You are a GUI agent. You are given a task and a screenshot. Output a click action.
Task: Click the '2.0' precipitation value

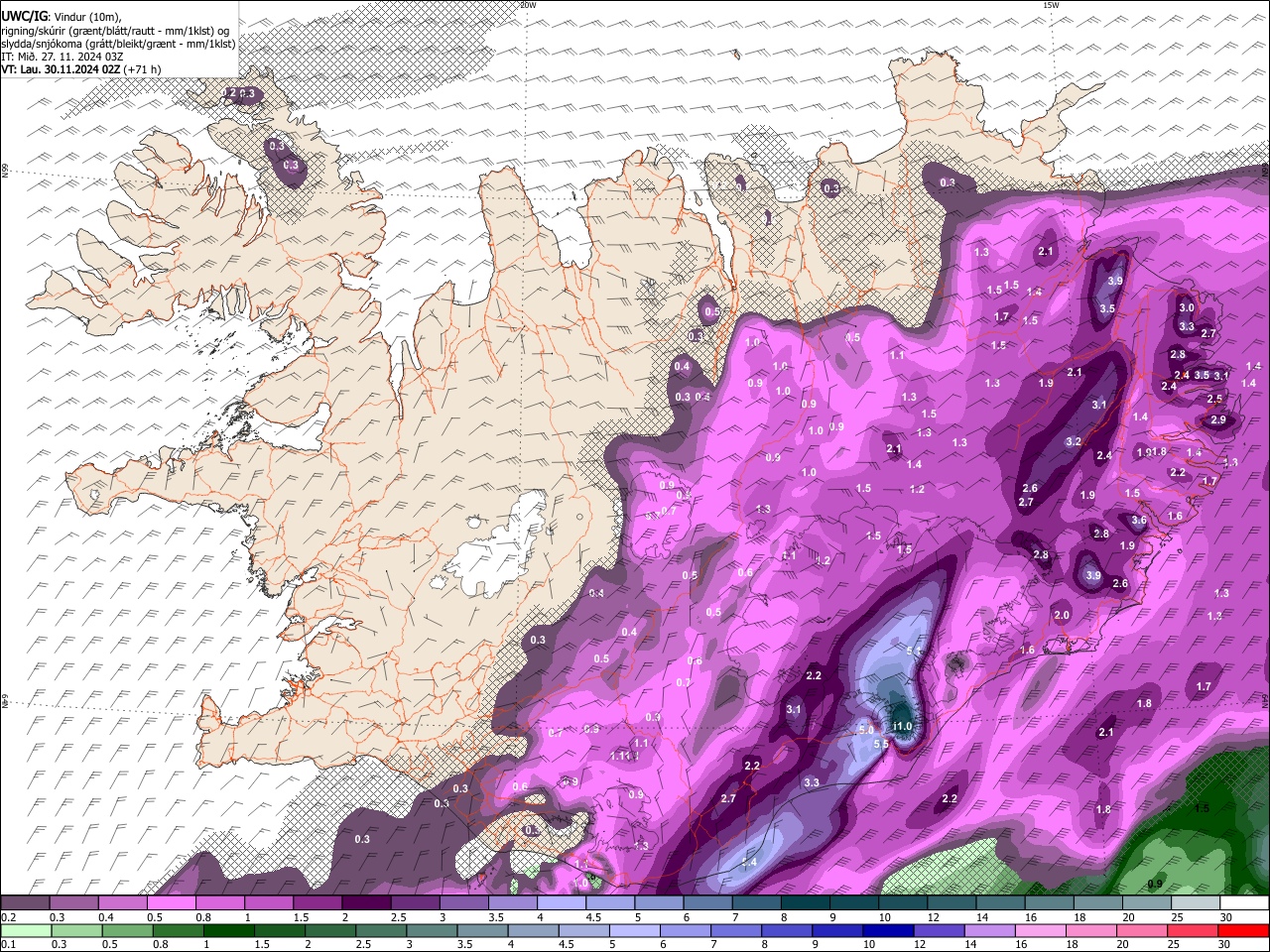point(1062,615)
